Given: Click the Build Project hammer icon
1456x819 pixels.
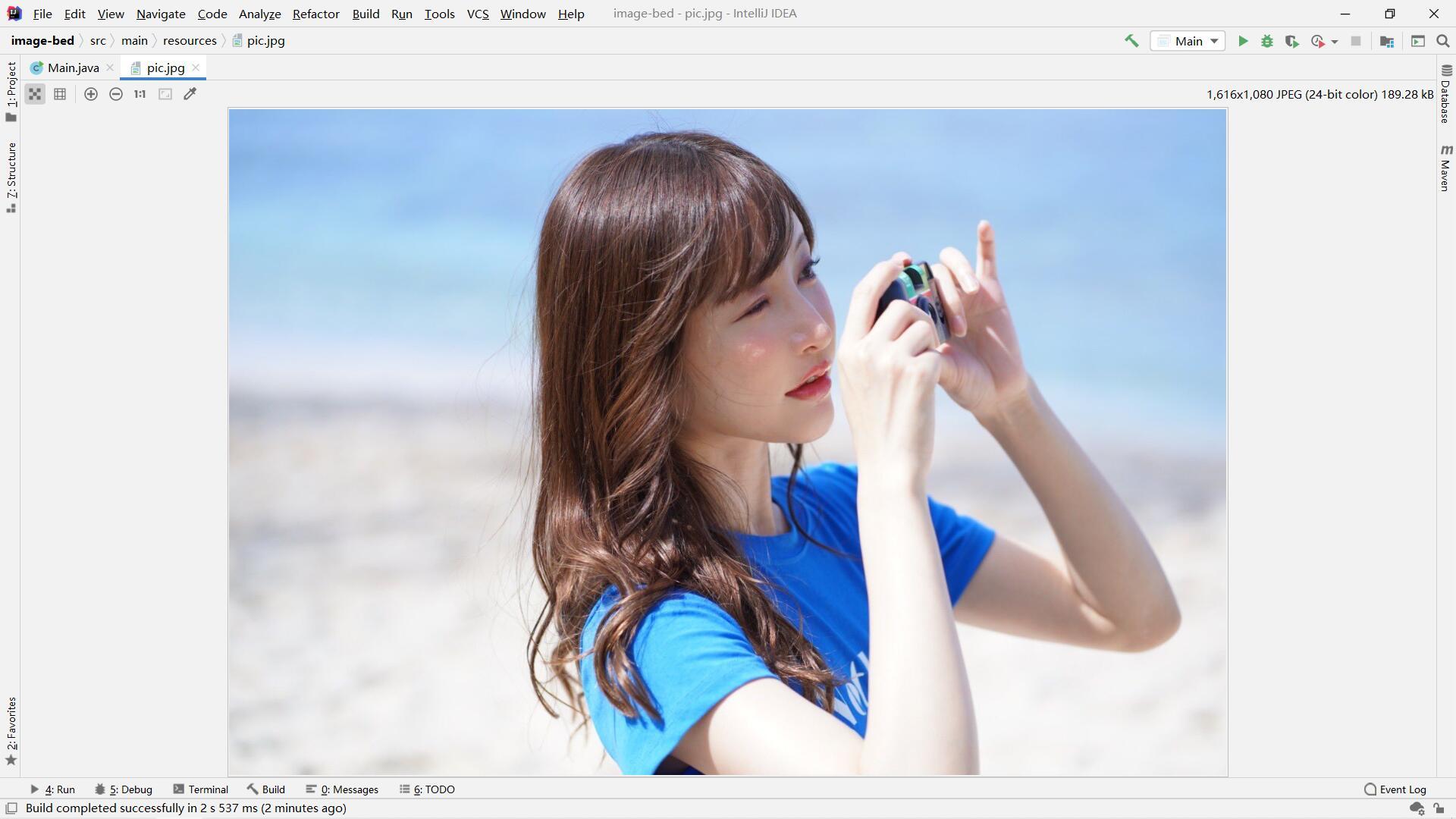Looking at the screenshot, I should tap(1131, 41).
